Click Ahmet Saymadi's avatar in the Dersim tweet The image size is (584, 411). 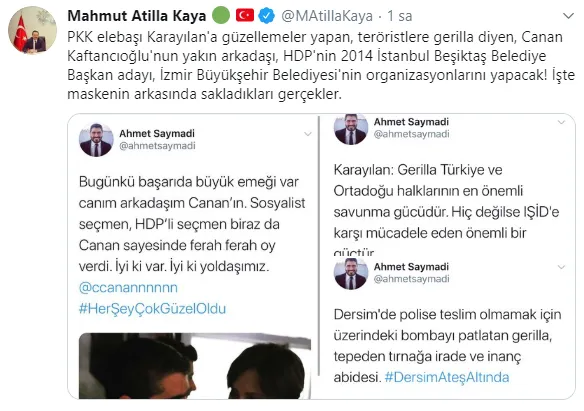(351, 273)
